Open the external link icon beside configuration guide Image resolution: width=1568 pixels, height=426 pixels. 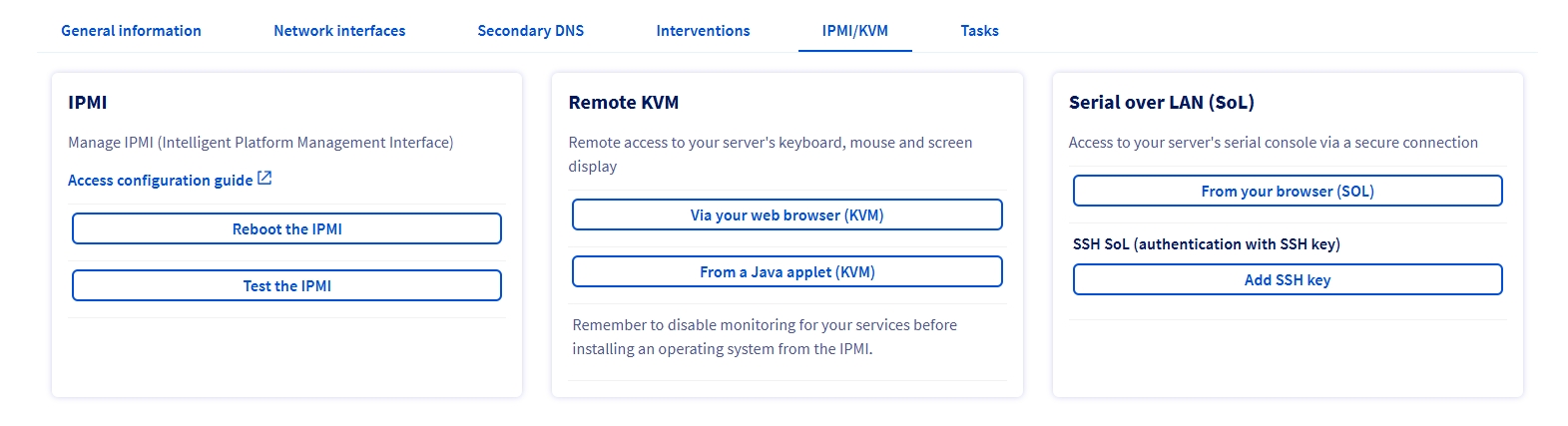[x=264, y=179]
